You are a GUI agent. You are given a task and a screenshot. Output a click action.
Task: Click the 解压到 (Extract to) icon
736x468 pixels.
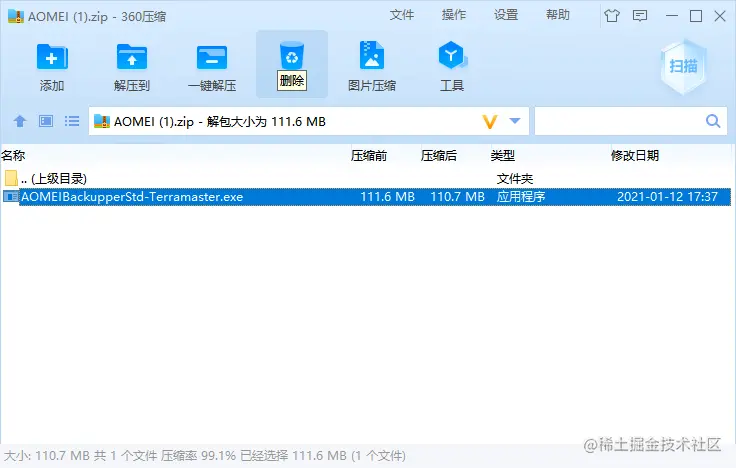[x=131, y=59]
